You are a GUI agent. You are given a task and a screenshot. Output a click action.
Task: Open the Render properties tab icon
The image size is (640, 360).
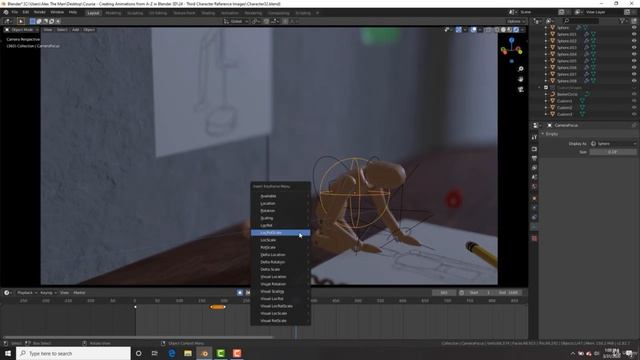coord(534,149)
